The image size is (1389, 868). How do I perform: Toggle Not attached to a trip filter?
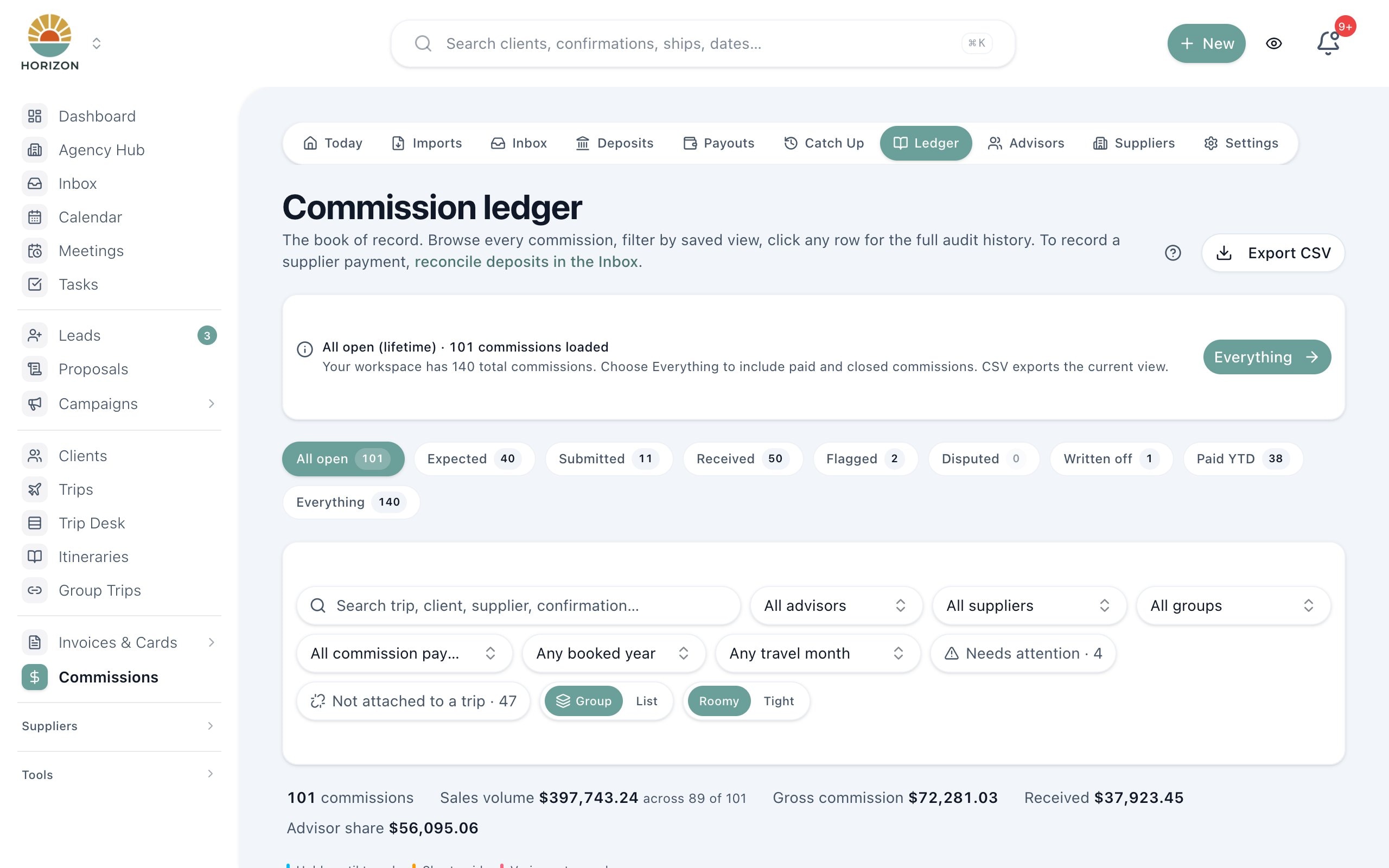tap(413, 701)
